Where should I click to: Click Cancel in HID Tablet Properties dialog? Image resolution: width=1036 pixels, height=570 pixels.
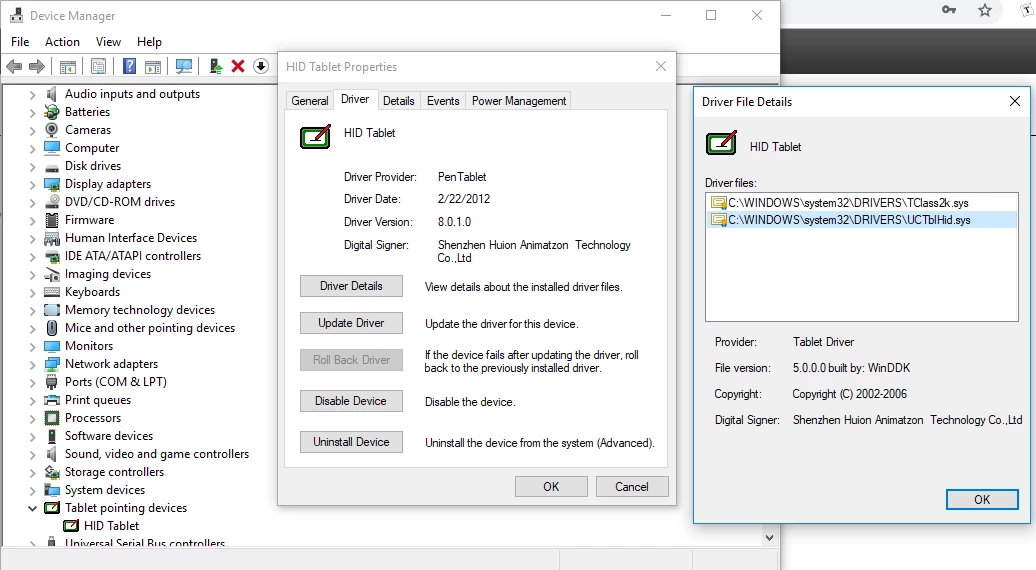tap(632, 487)
